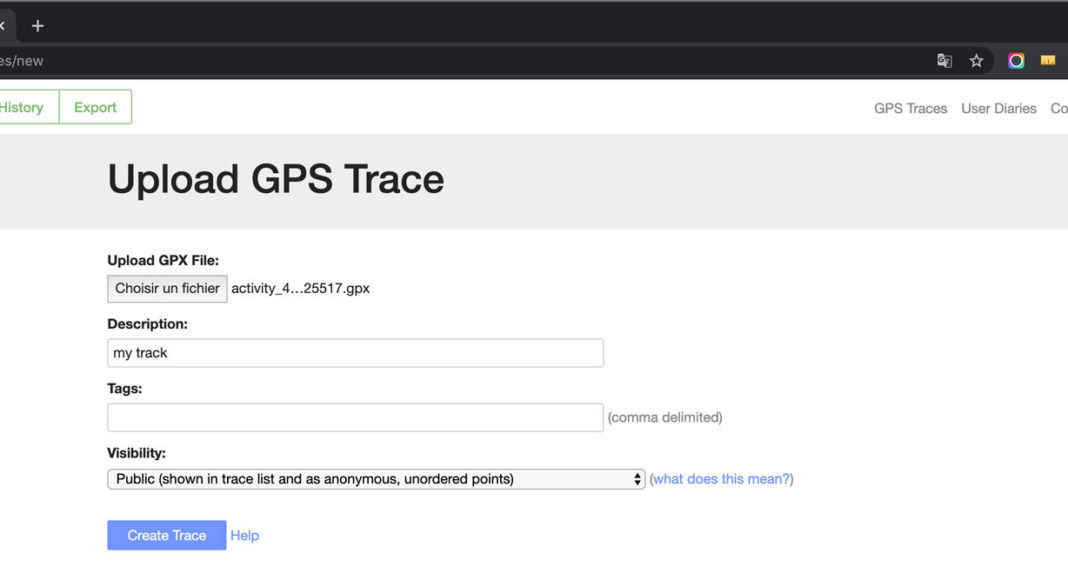Viewport: 1068px width, 580px height.
Task: Open the History tab
Action: [x=22, y=108]
